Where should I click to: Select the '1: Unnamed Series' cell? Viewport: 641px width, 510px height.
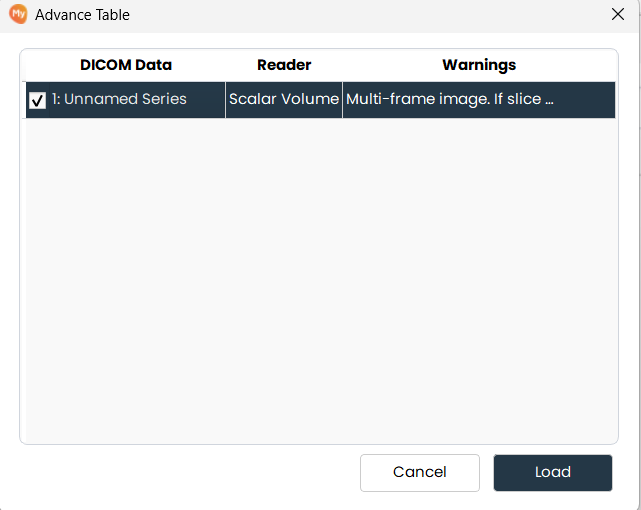pyautogui.click(x=119, y=99)
